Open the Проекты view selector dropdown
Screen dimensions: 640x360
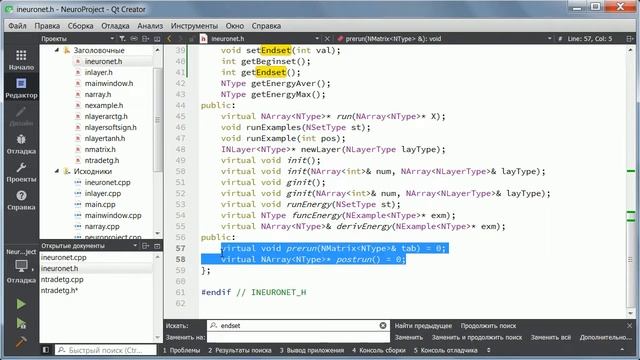click(x=112, y=39)
